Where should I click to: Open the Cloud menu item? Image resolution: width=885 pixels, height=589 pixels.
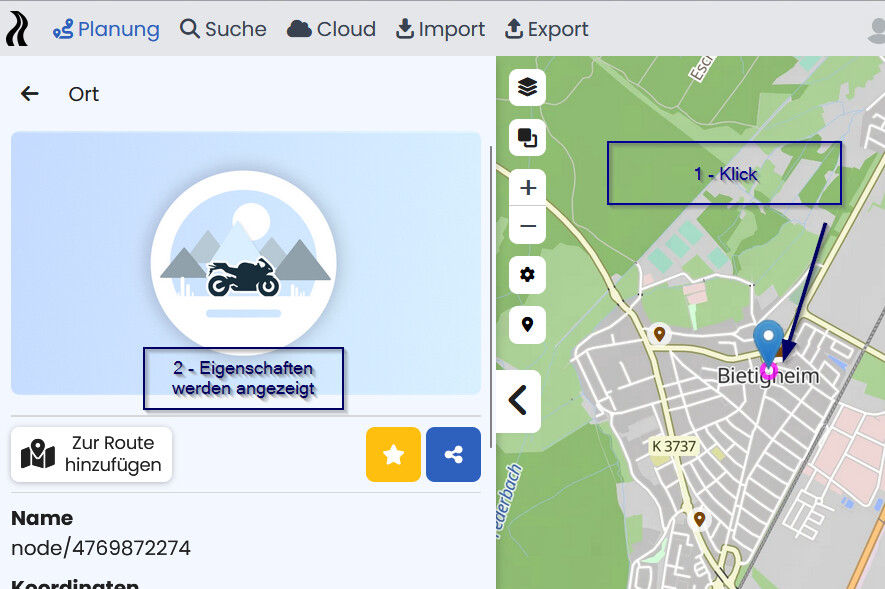tap(331, 29)
